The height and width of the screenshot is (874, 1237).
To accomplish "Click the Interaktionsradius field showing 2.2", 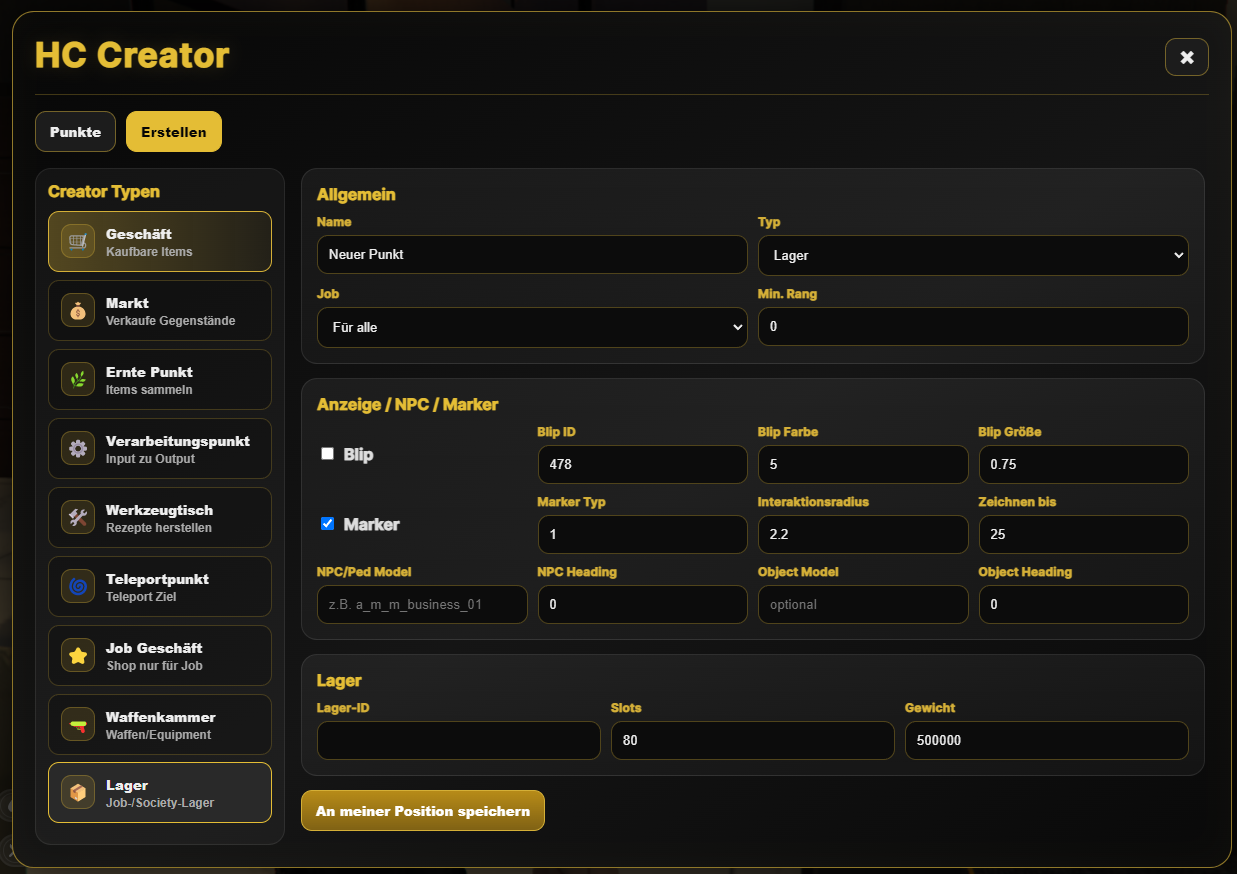I will pos(863,535).
